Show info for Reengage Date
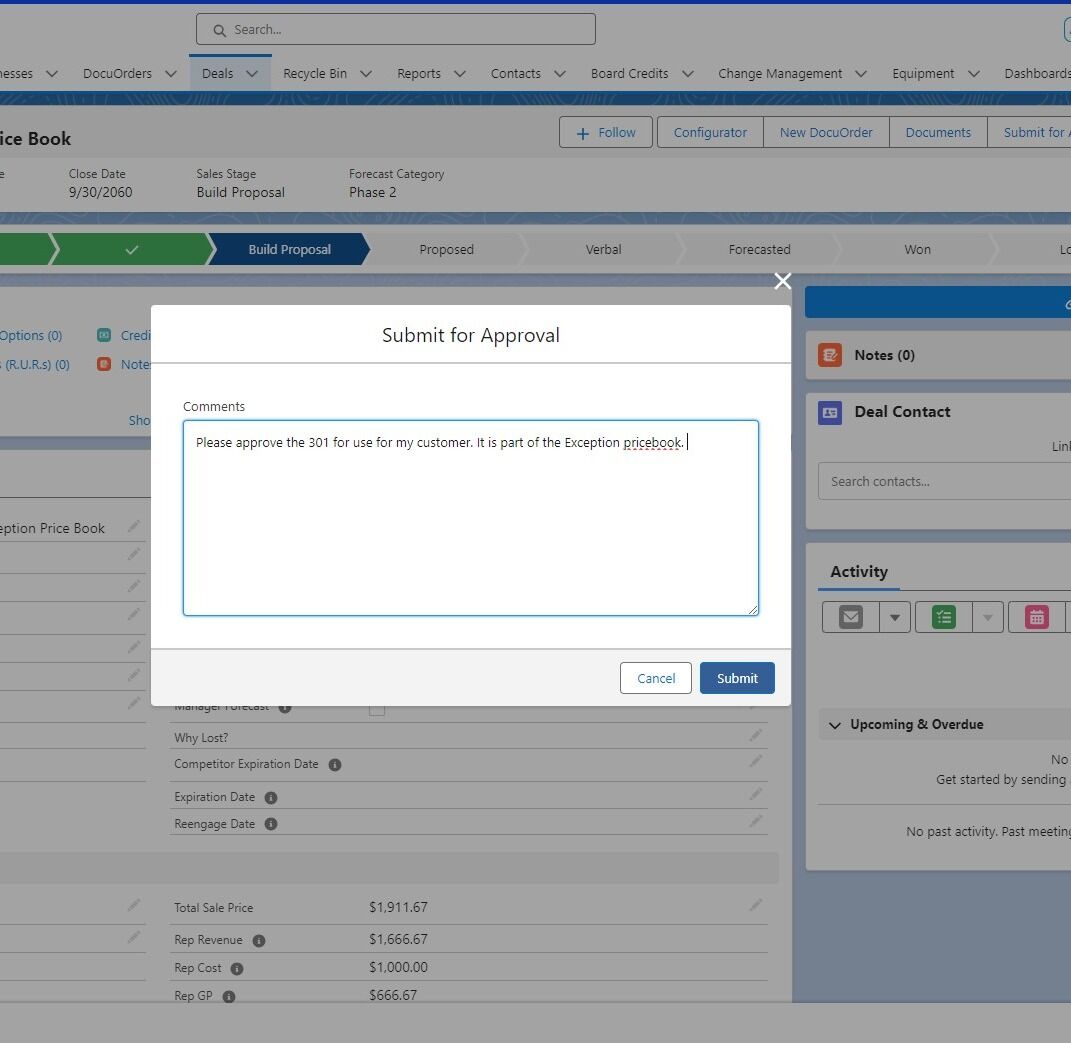 click(x=270, y=824)
